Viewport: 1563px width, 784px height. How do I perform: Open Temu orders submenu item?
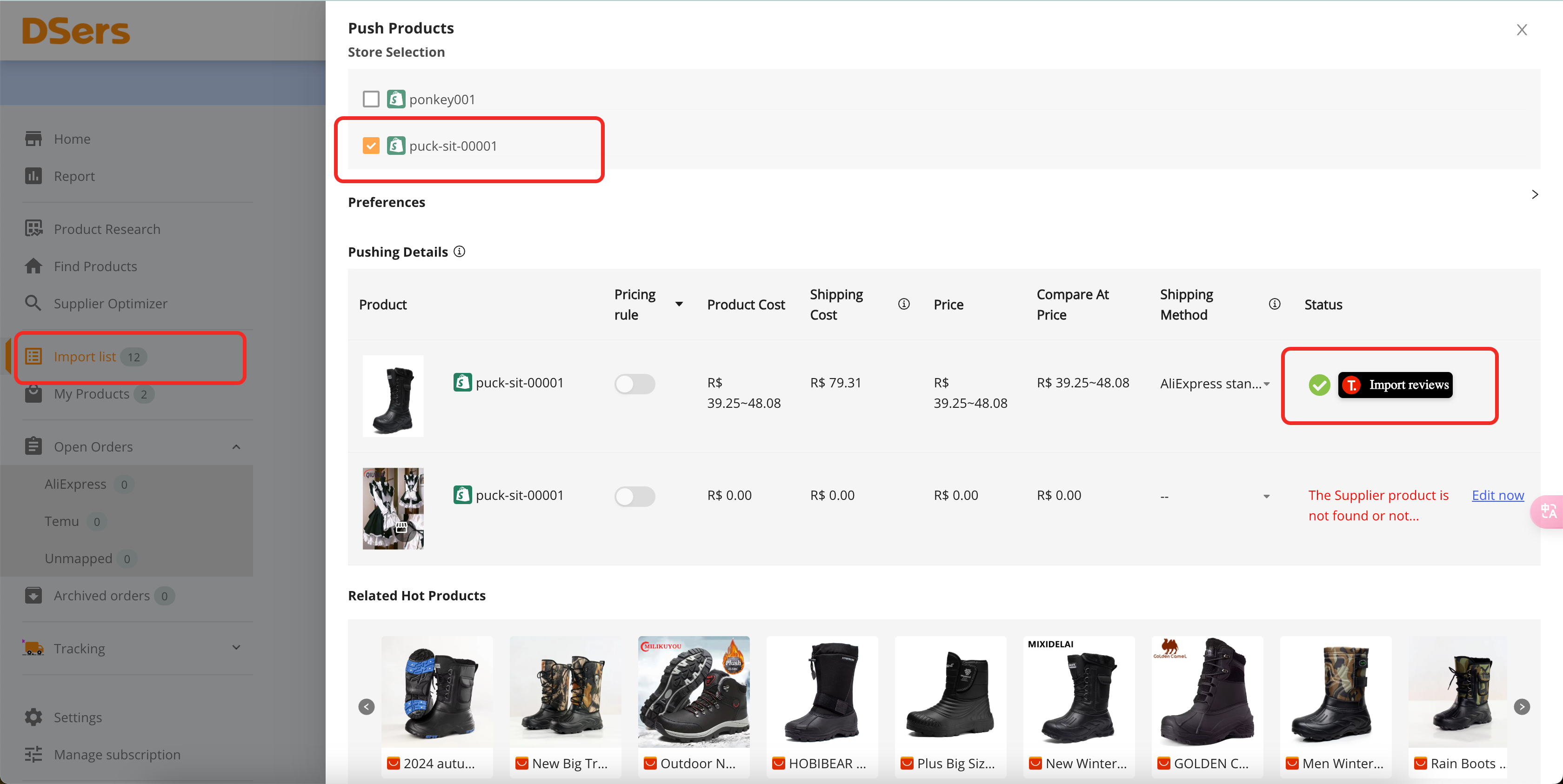[x=61, y=521]
